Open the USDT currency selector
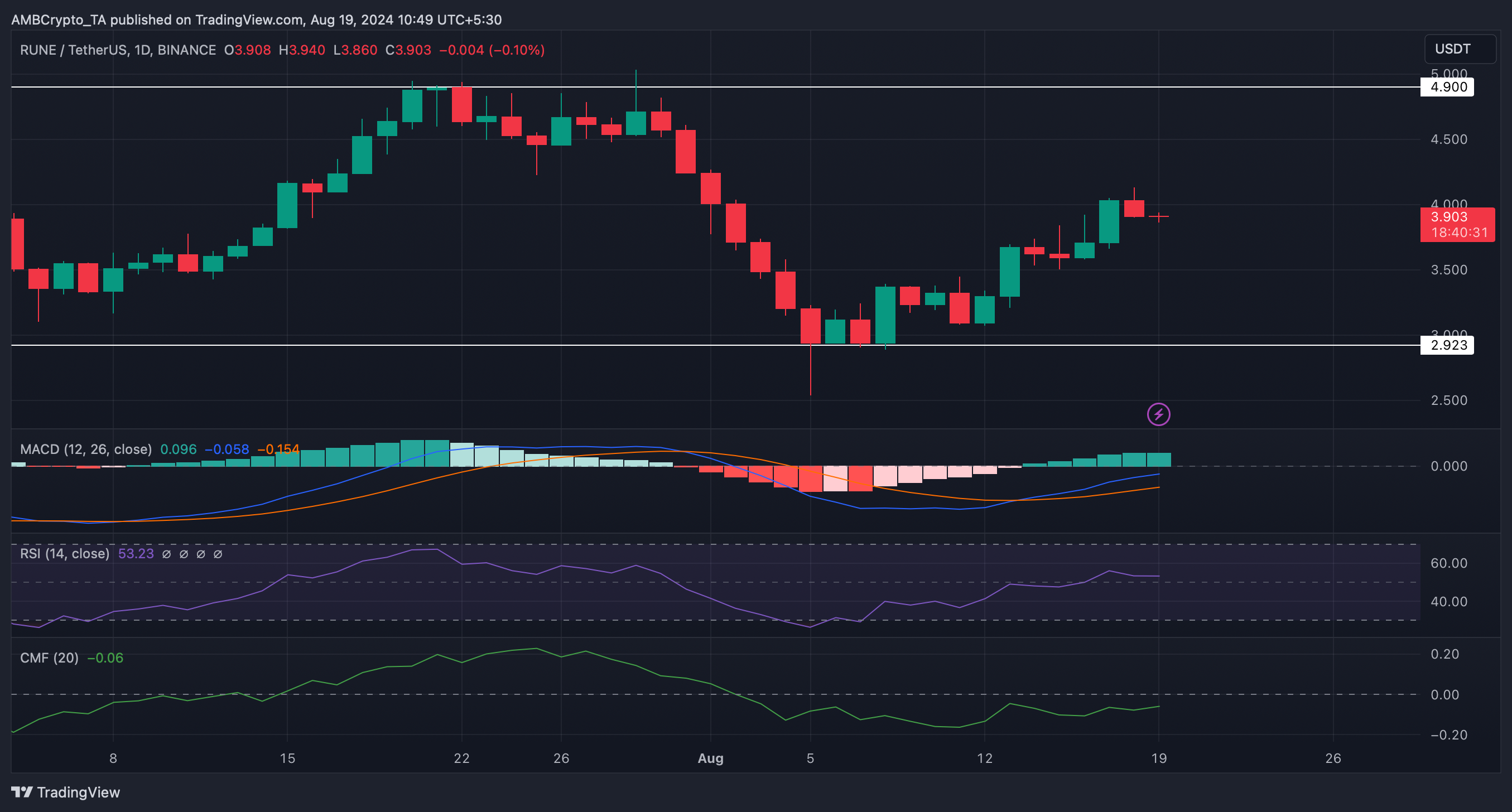The width and height of the screenshot is (1512, 812). click(1459, 49)
